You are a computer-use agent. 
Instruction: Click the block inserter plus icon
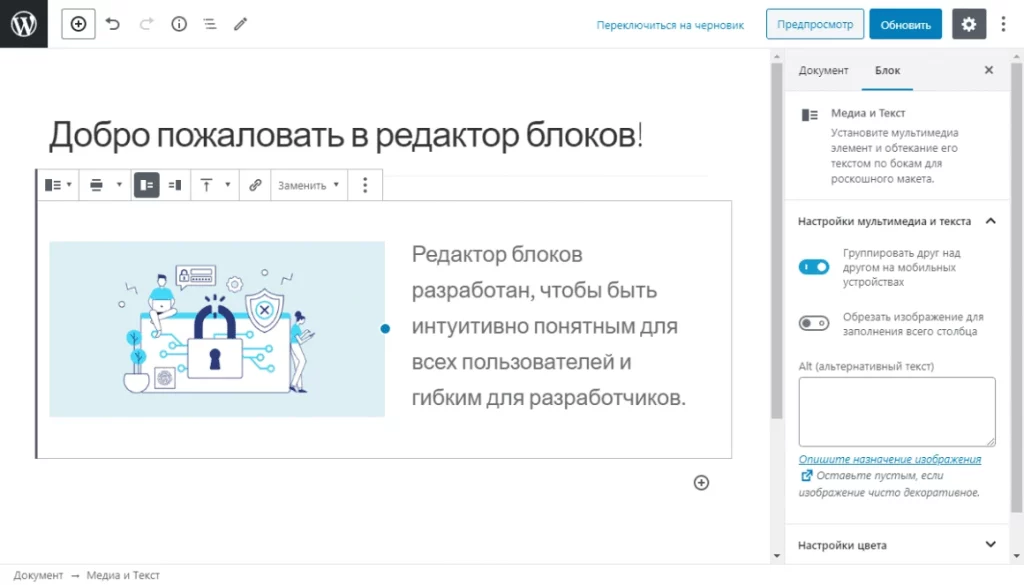[x=78, y=23]
